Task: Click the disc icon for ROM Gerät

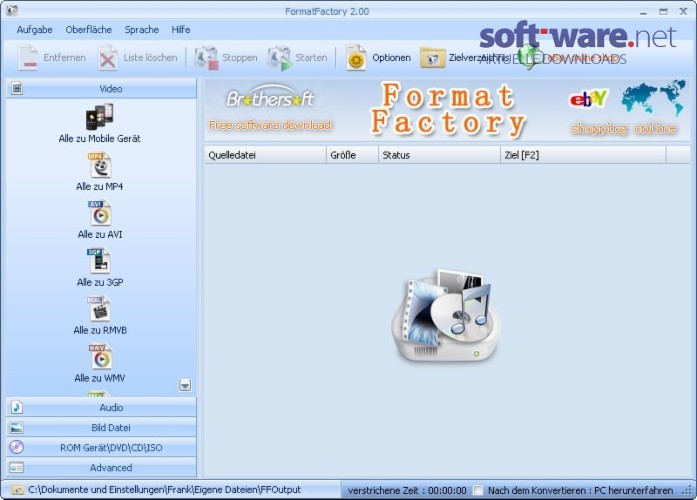Action: (x=17, y=447)
